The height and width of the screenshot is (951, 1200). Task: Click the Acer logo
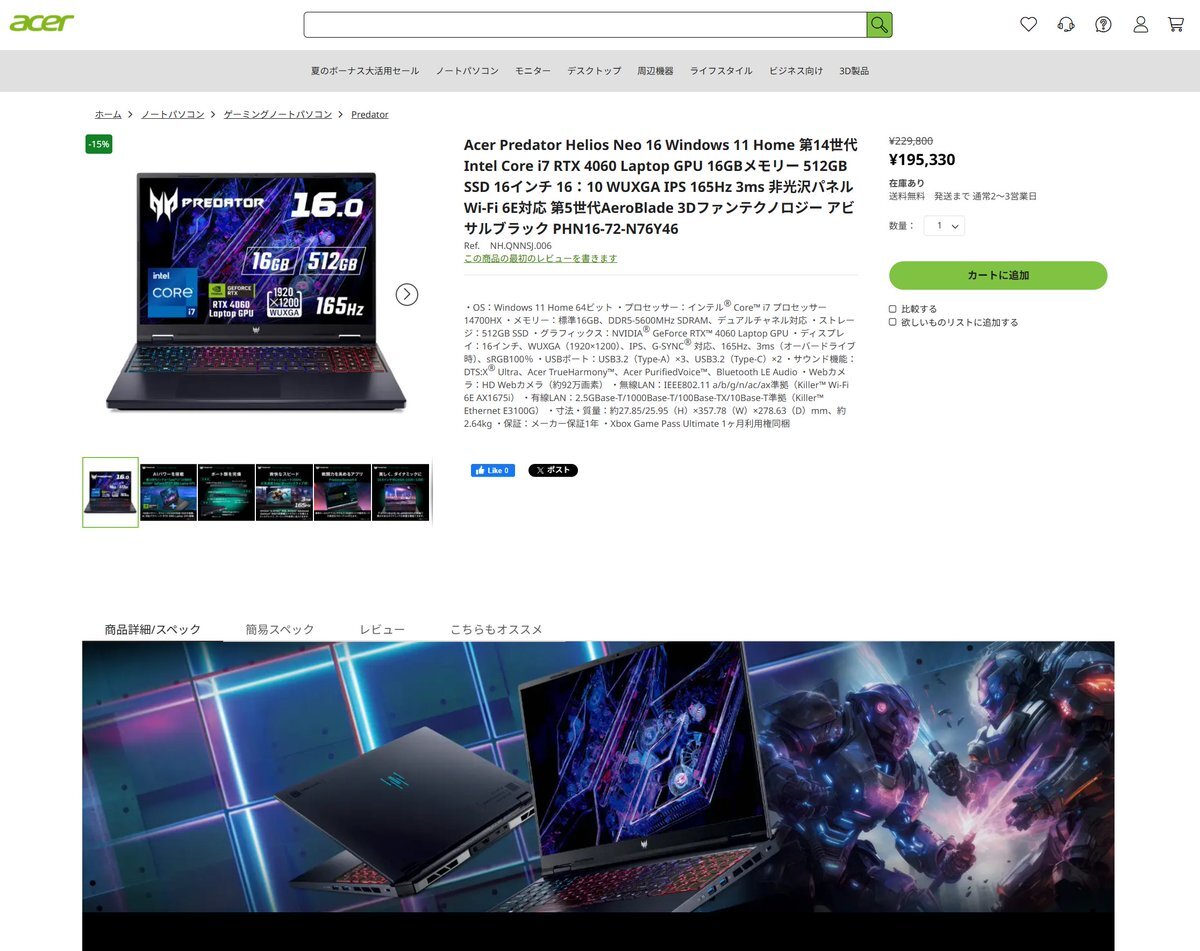(x=41, y=22)
